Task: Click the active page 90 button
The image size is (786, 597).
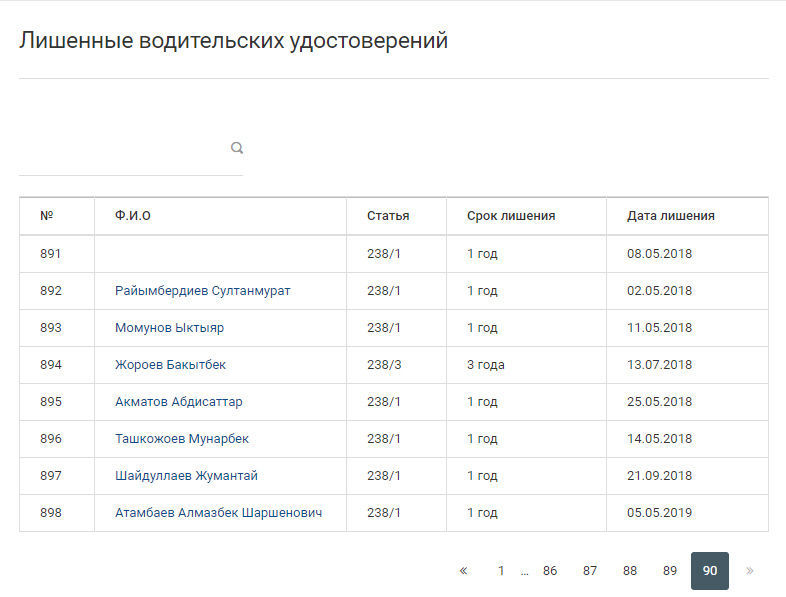Action: coord(710,571)
